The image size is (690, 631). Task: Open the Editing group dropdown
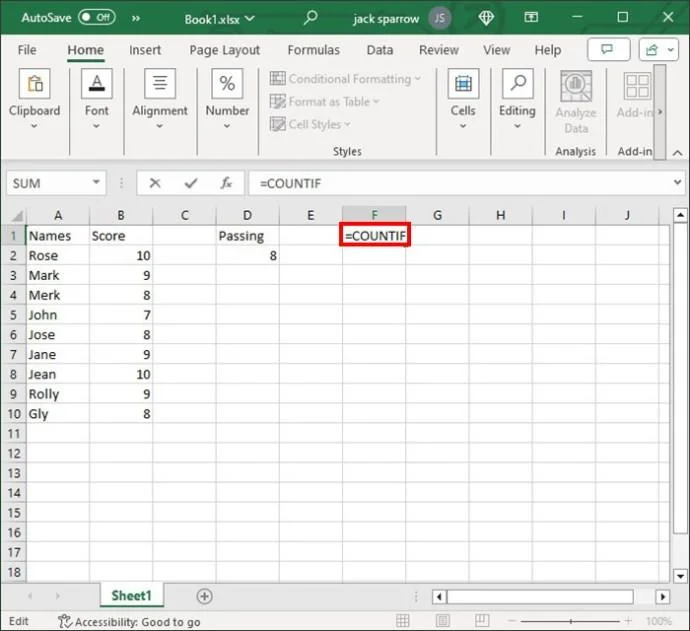517,100
